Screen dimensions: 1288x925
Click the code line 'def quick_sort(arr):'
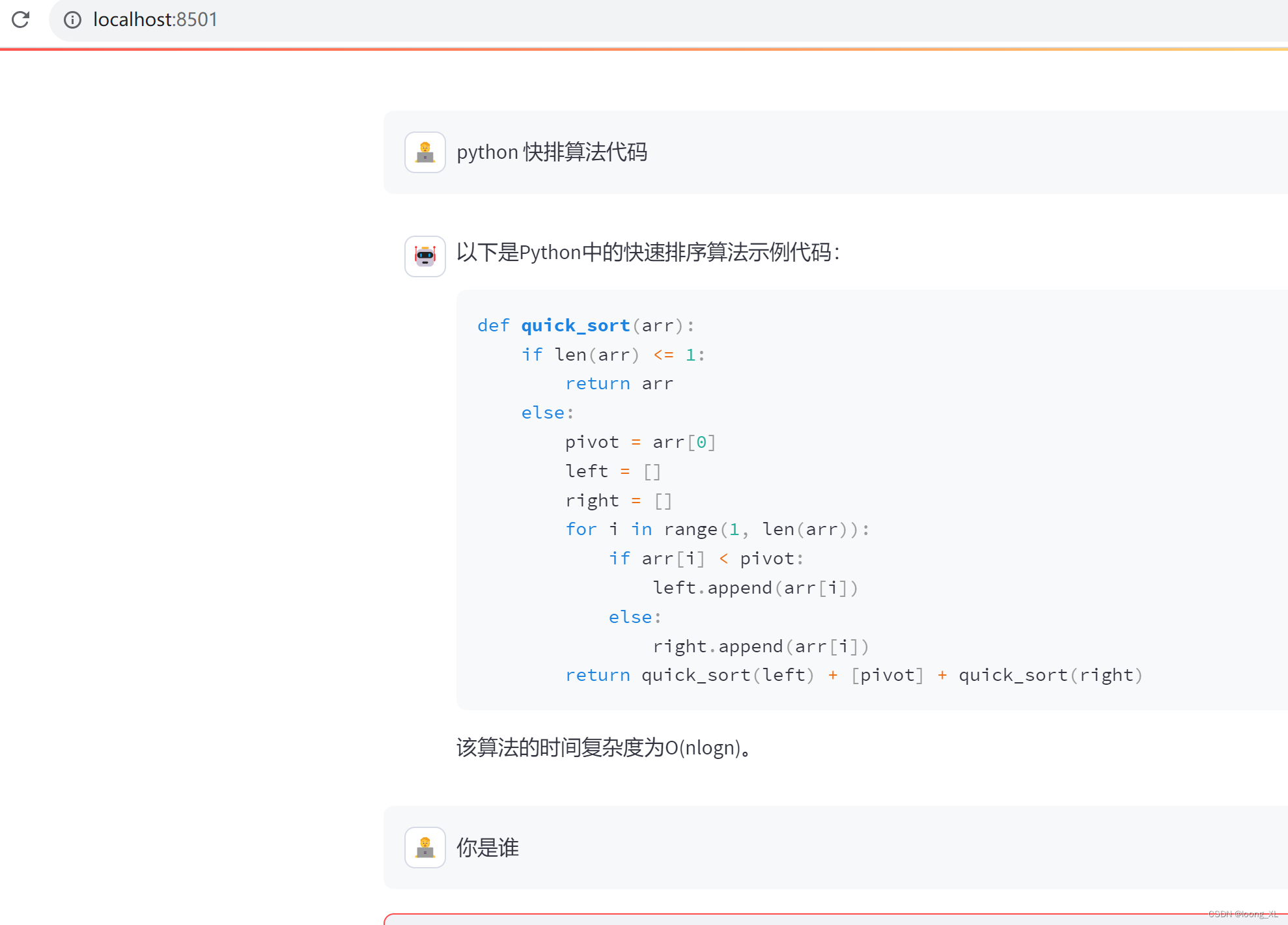tap(586, 325)
